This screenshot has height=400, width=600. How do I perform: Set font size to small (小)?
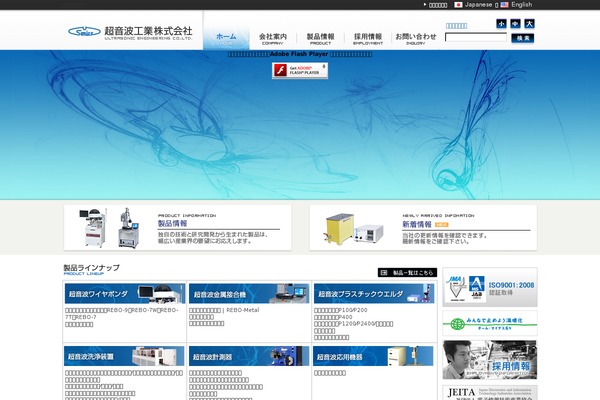(x=501, y=24)
